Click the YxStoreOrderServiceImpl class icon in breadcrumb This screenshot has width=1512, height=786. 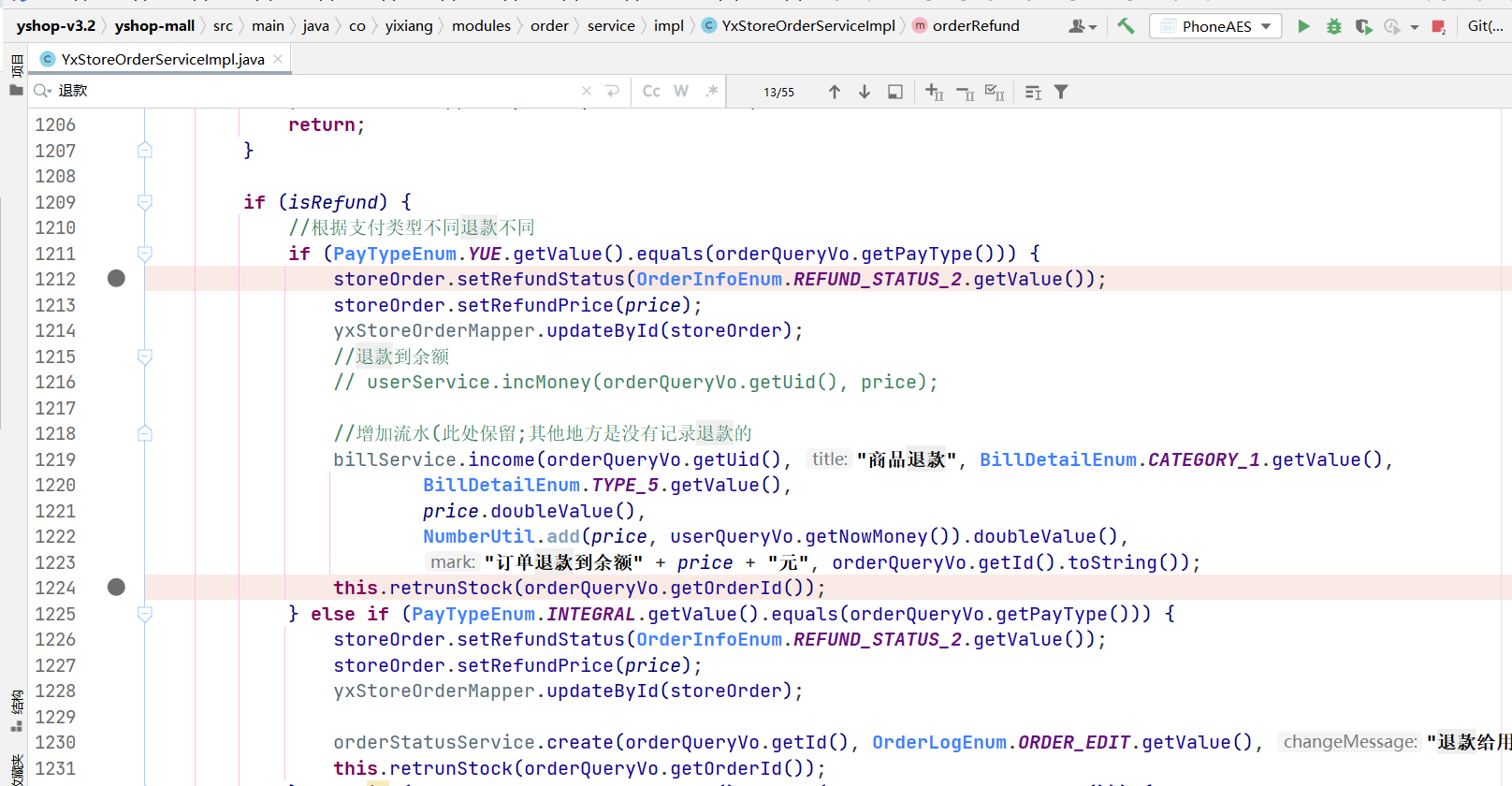pos(709,26)
